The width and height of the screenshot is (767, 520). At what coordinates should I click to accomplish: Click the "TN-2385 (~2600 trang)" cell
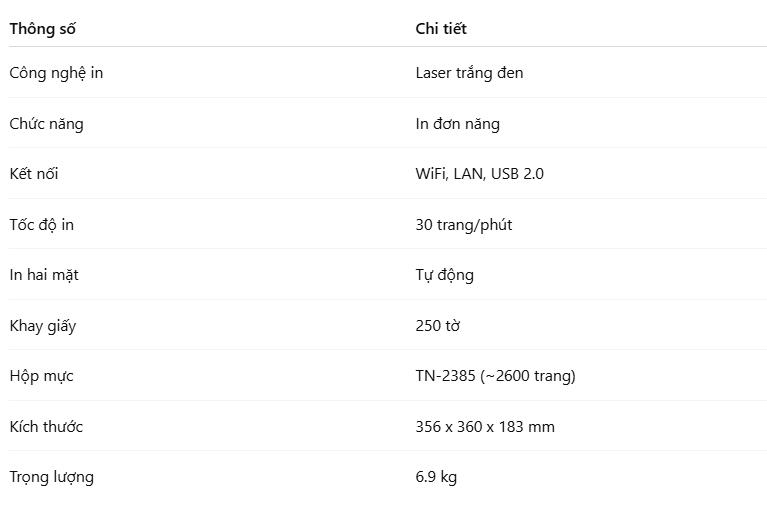click(495, 376)
